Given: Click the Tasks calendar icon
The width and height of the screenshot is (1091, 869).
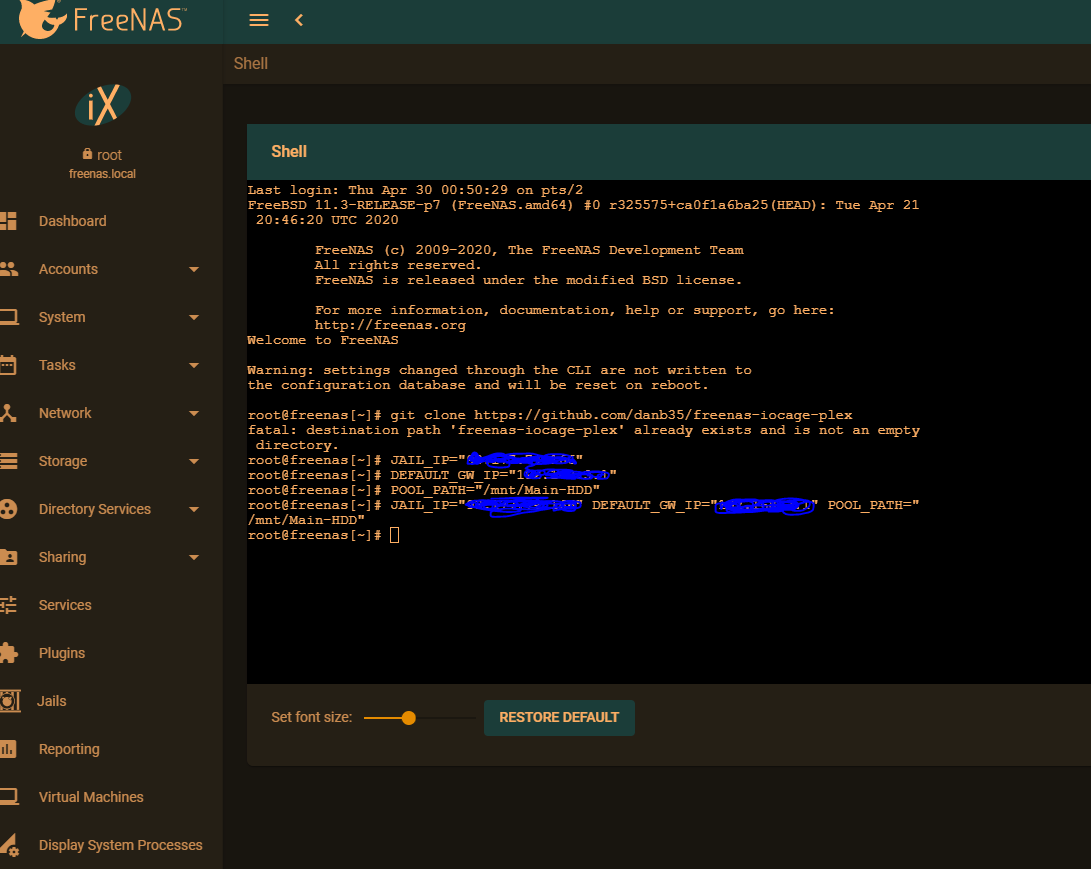Looking at the screenshot, I should click(x=8, y=365).
